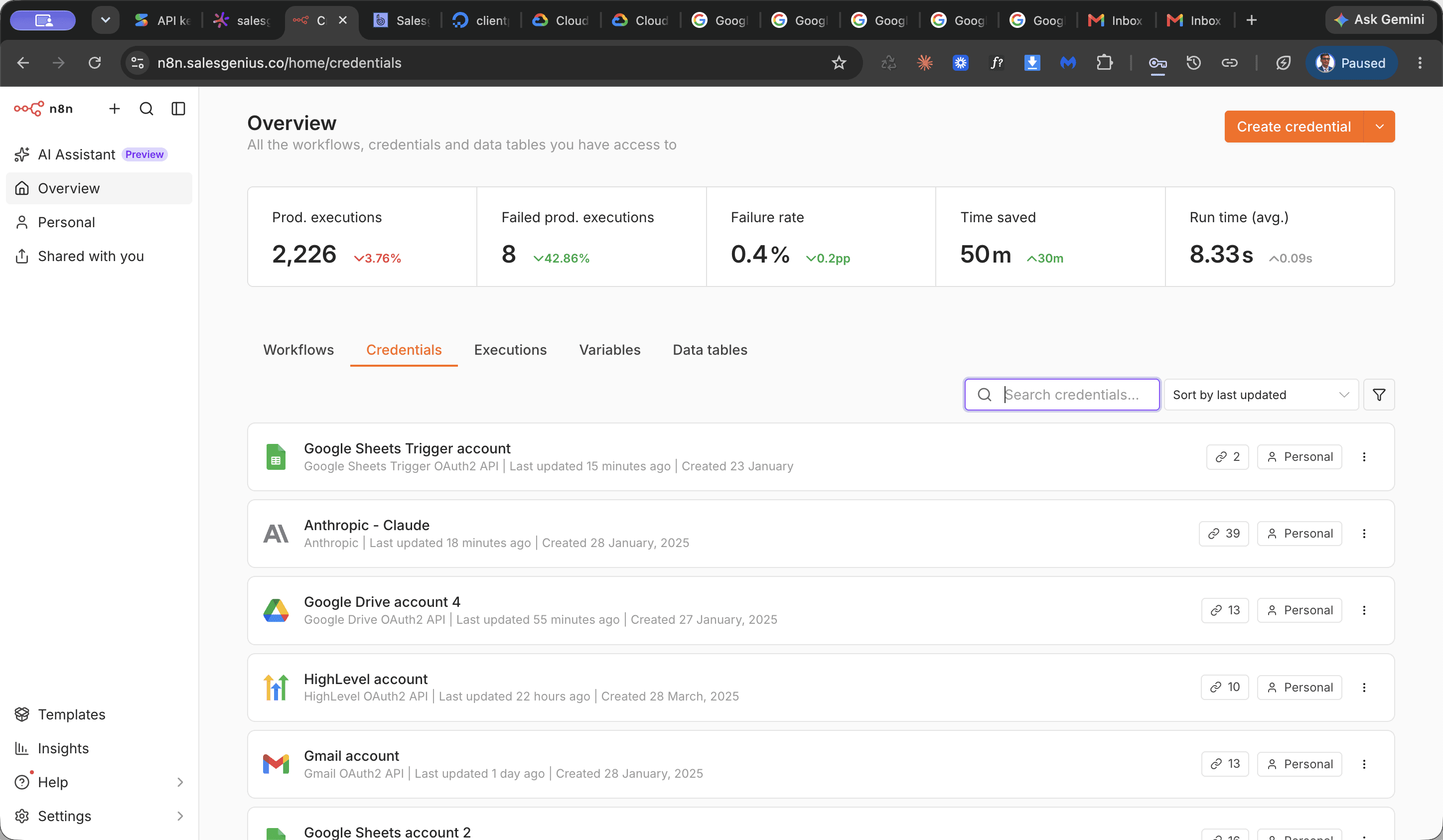The width and height of the screenshot is (1443, 840).
Task: Open more options for HighLevel account
Action: (x=1364, y=687)
